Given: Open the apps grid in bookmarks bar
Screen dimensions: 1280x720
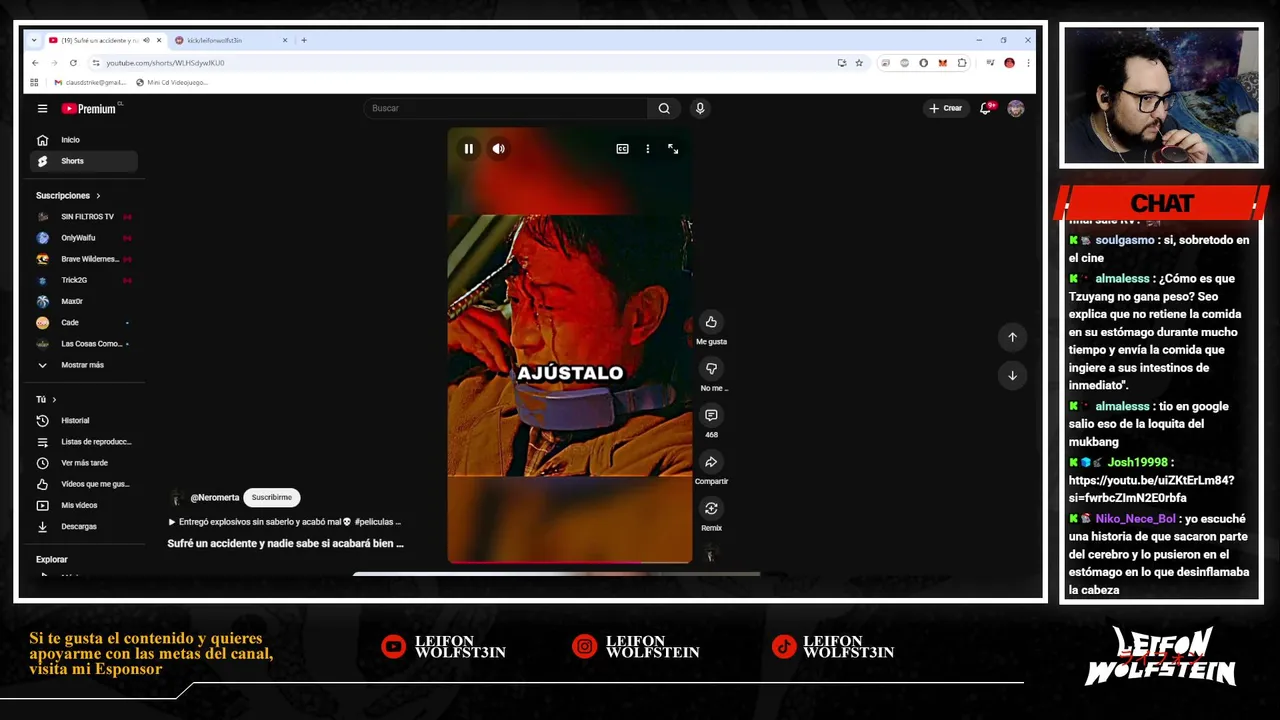Looking at the screenshot, I should click(x=34, y=82).
